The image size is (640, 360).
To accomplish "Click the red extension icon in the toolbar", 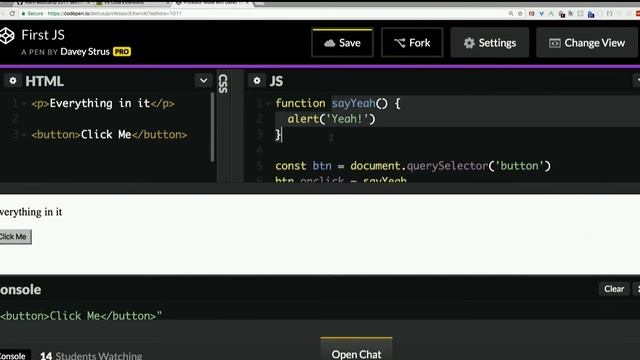I will pos(531,13).
